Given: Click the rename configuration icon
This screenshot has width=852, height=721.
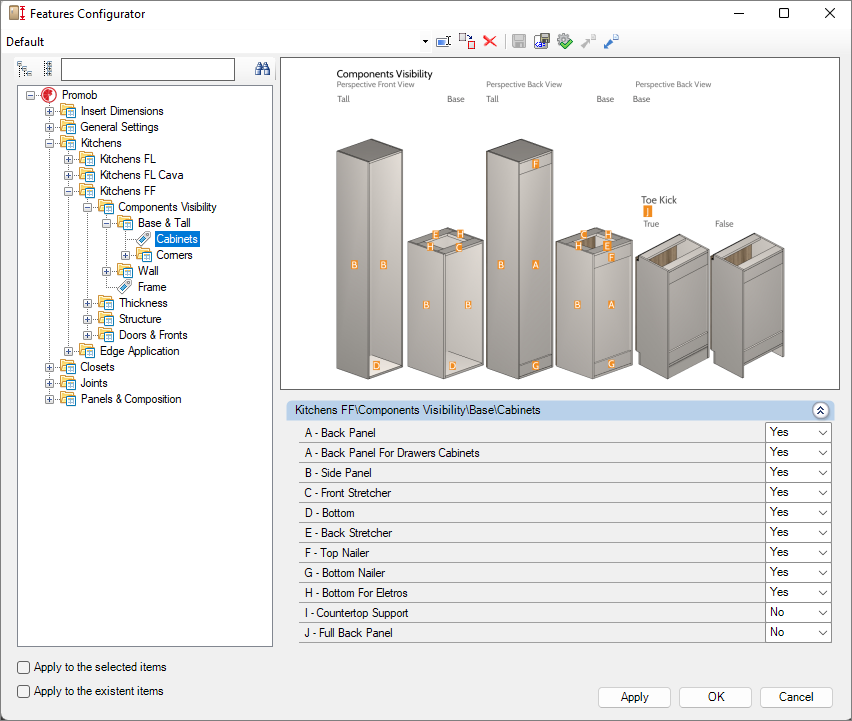Looking at the screenshot, I should (x=444, y=41).
